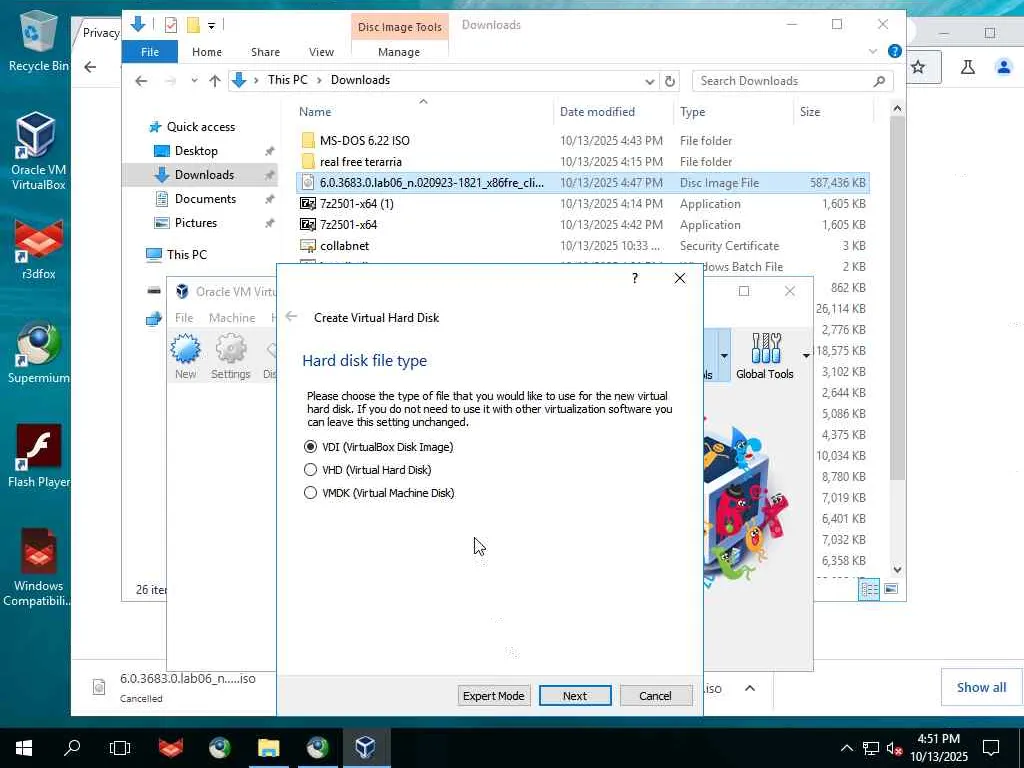Select the 7z2501-x64 (1) application
The height and width of the screenshot is (768, 1024).
coord(583,204)
